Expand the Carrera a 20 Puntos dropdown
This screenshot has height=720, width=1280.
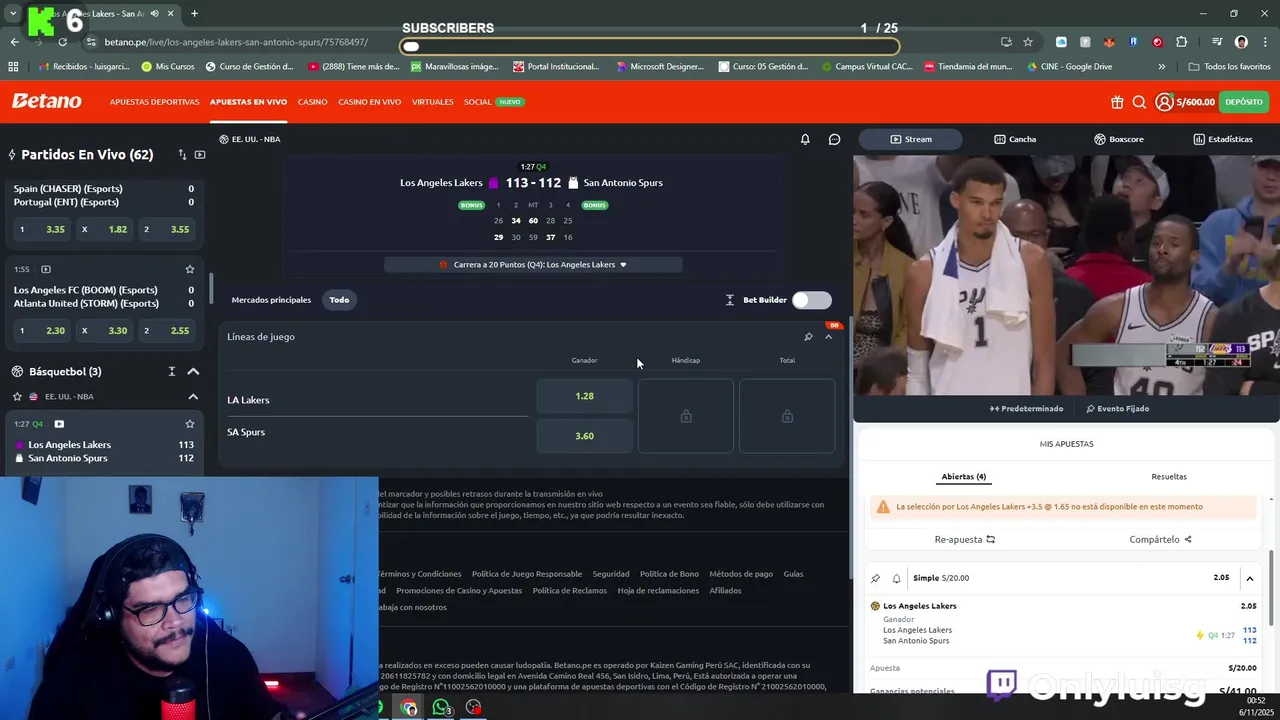pos(533,265)
